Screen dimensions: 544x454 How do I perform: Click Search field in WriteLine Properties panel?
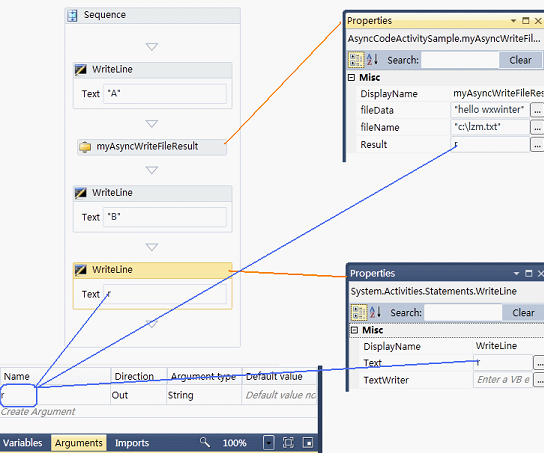click(463, 313)
